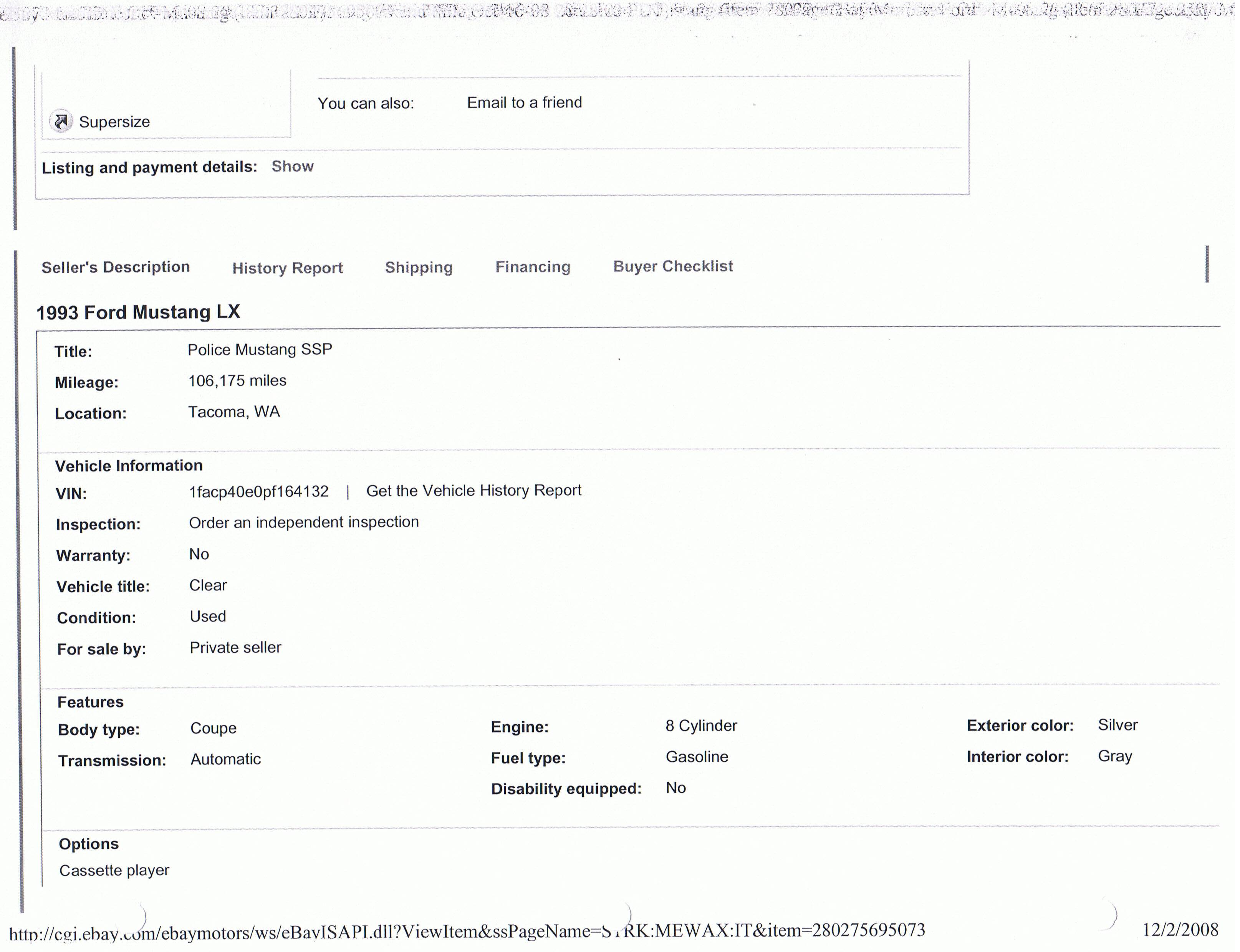Click the eBay URL in the footer
This screenshot has width=1240, height=952.
(x=467, y=931)
